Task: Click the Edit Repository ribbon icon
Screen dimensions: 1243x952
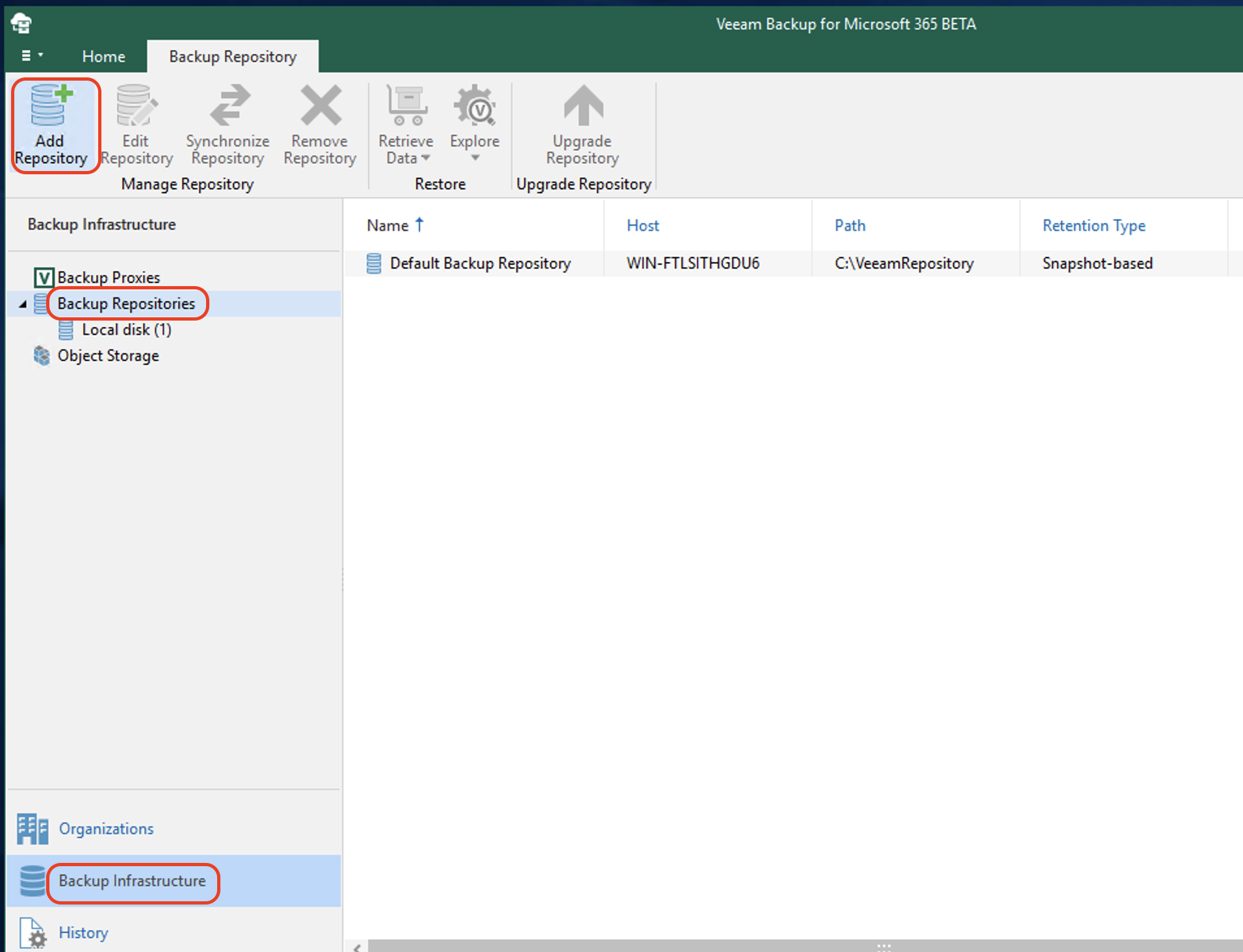Action: pos(137,105)
